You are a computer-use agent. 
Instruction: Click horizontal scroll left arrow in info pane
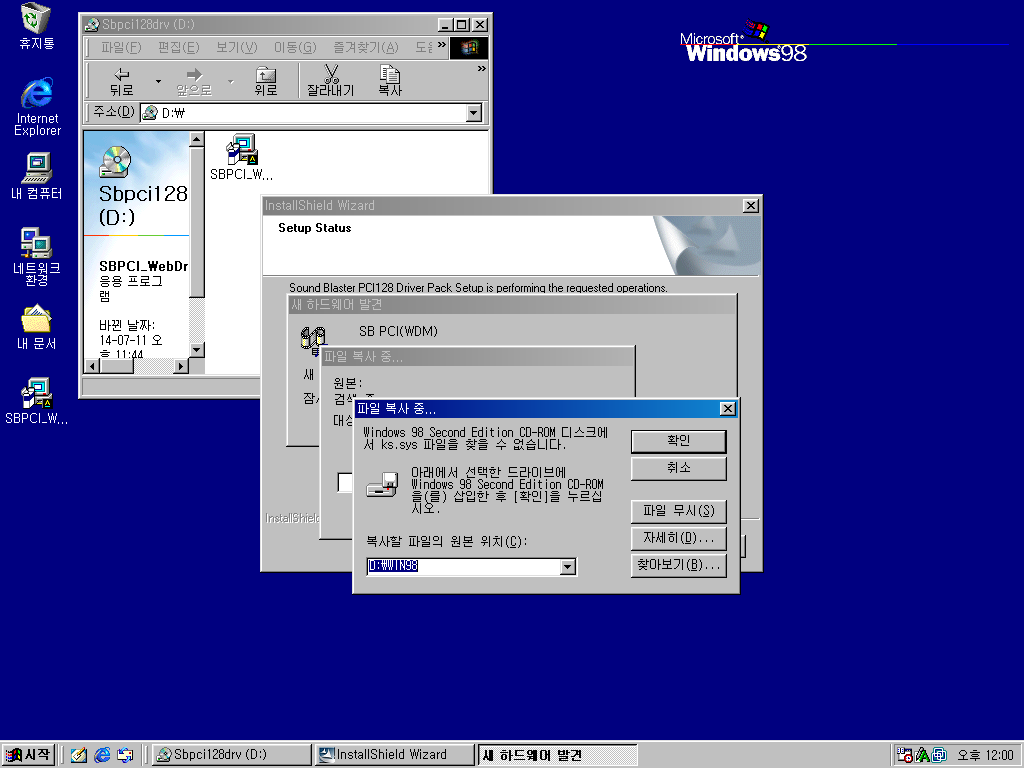click(92, 366)
